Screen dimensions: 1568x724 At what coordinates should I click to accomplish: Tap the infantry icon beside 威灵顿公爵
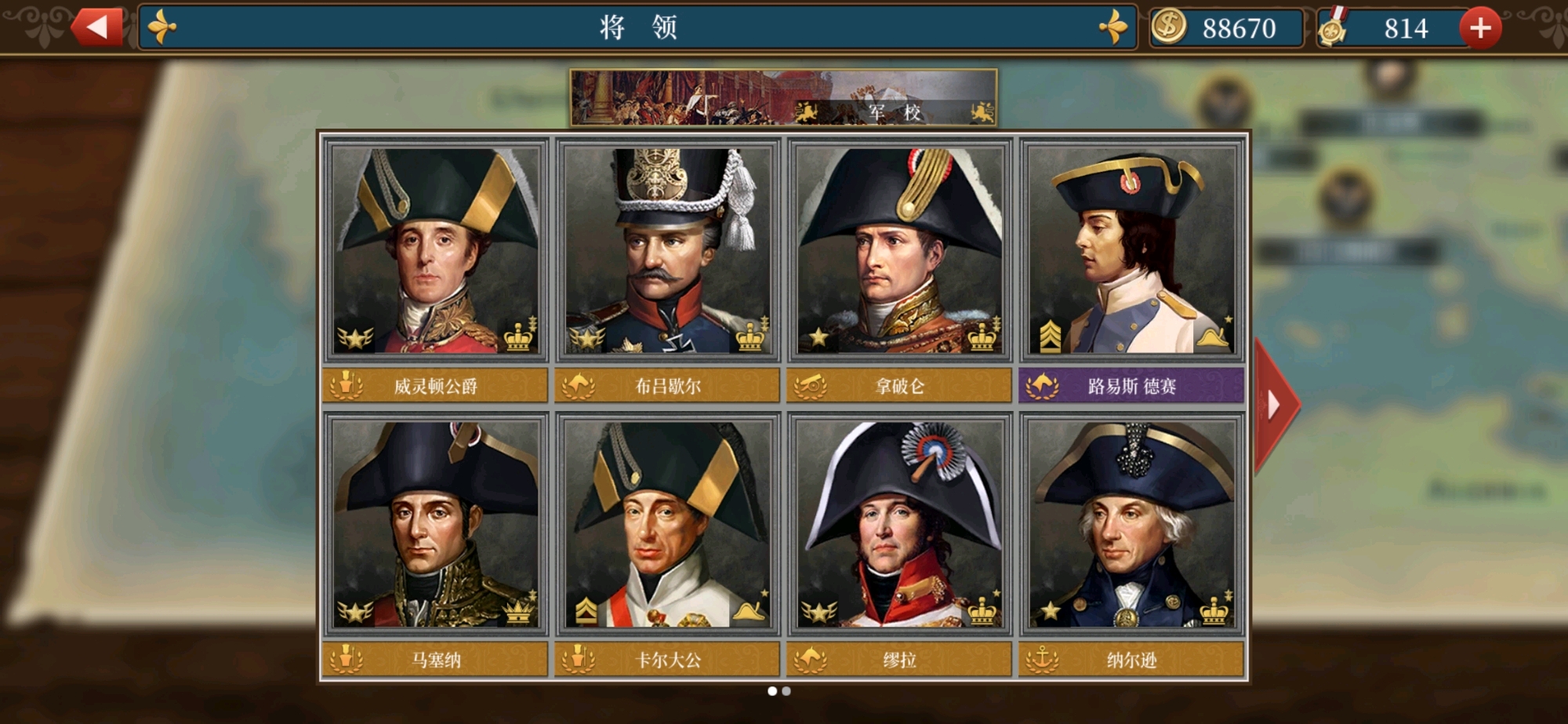pyautogui.click(x=346, y=385)
